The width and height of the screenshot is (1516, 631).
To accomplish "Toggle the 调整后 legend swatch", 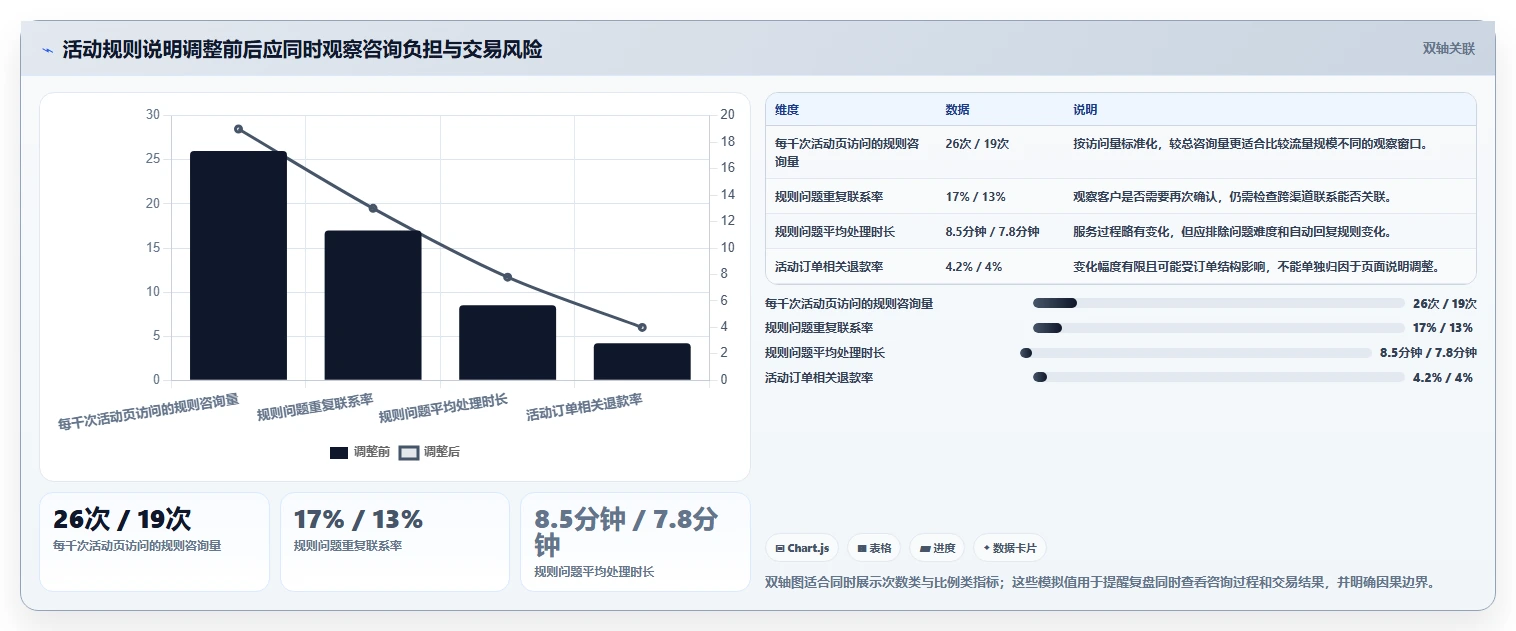I will [x=408, y=452].
